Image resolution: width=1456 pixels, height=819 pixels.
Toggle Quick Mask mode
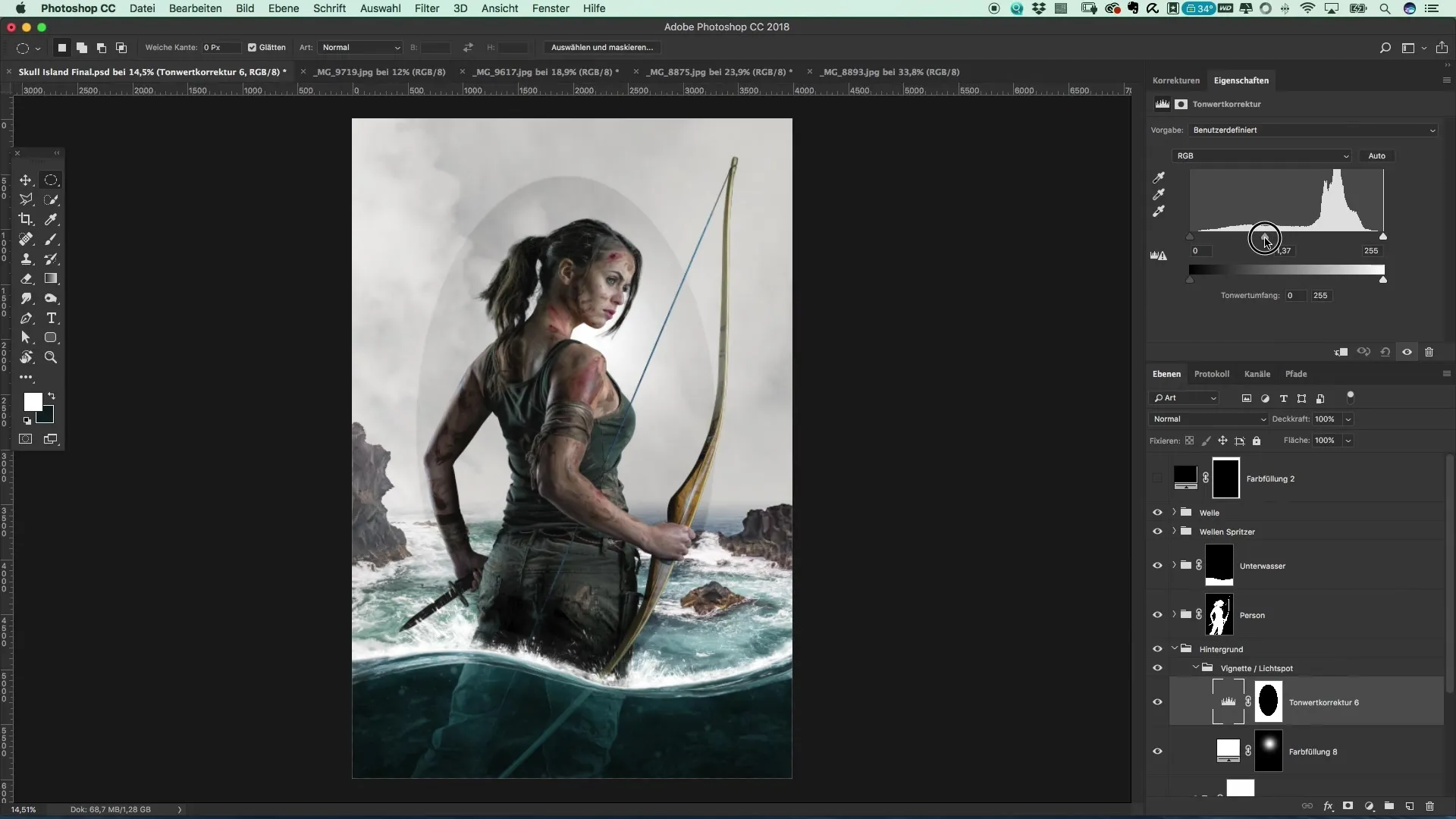pos(26,439)
